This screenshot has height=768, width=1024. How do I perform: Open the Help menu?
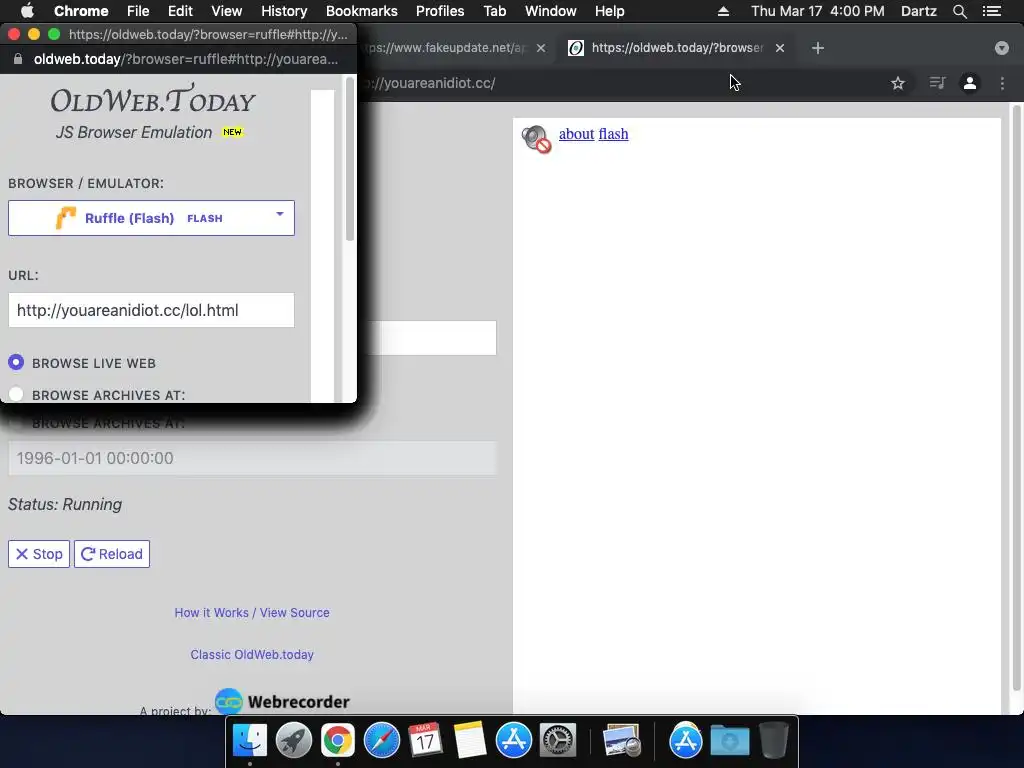(609, 11)
